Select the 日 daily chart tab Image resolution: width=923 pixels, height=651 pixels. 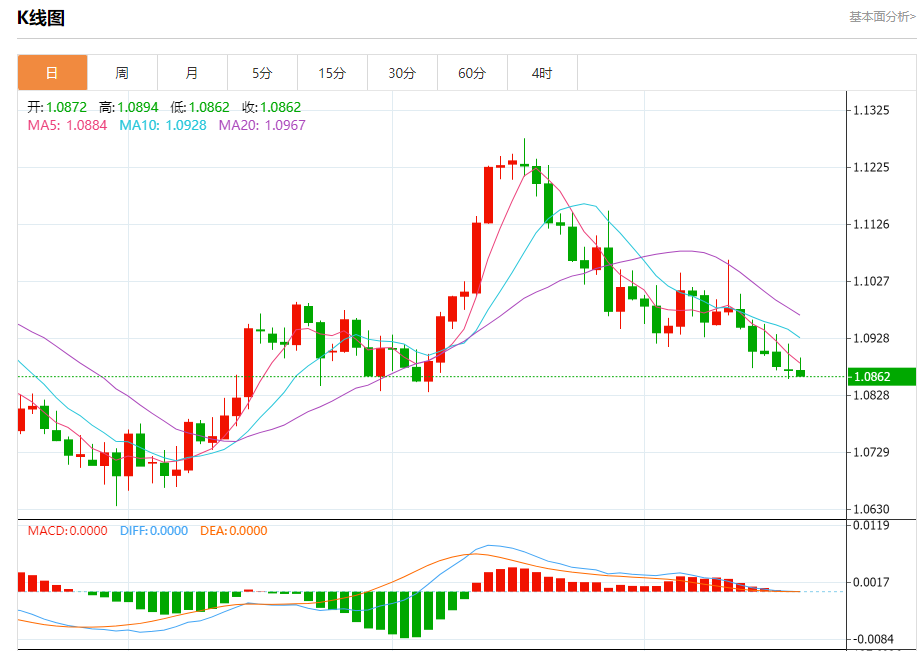[x=52, y=73]
